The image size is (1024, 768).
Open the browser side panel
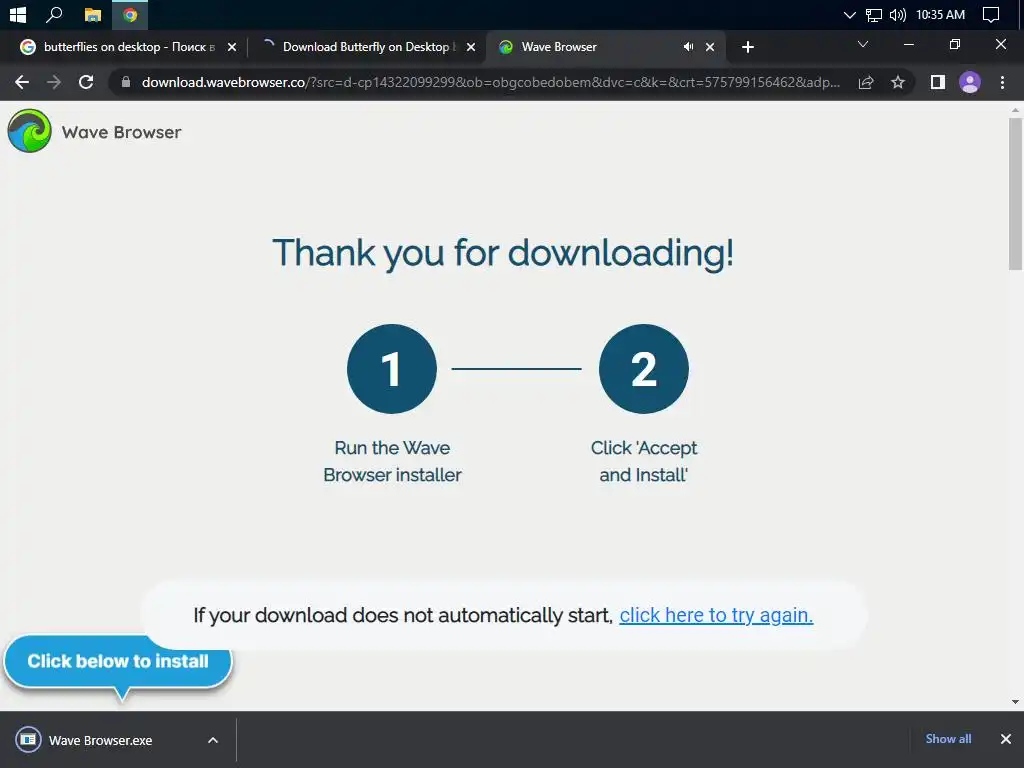(938, 82)
